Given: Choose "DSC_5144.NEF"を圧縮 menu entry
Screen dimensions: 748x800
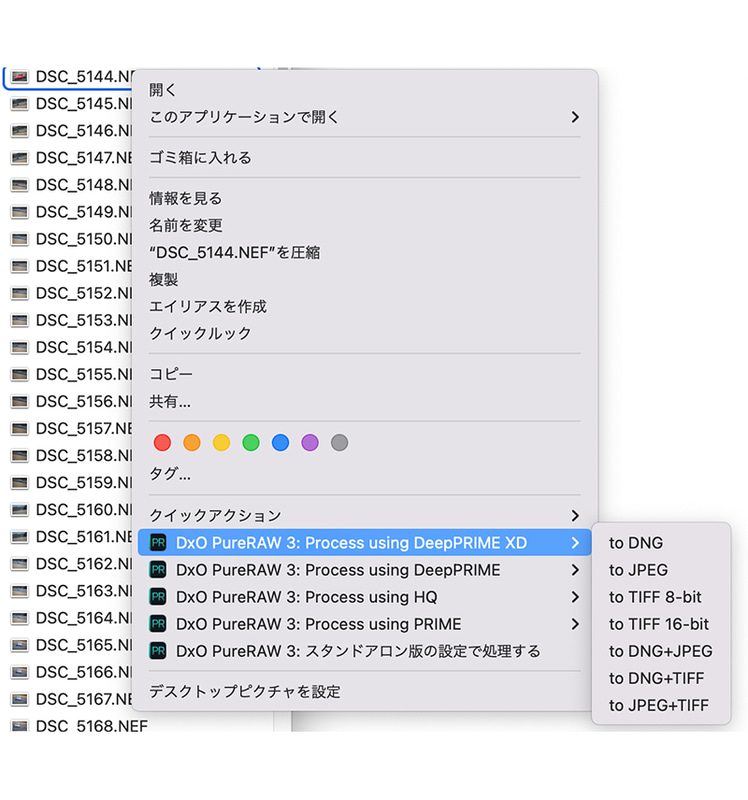Looking at the screenshot, I should click(235, 253).
